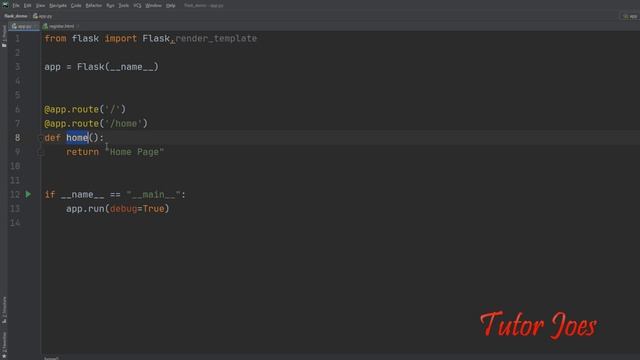This screenshot has height=360, width=640.
Task: Open the Window menu
Action: click(x=153, y=6)
